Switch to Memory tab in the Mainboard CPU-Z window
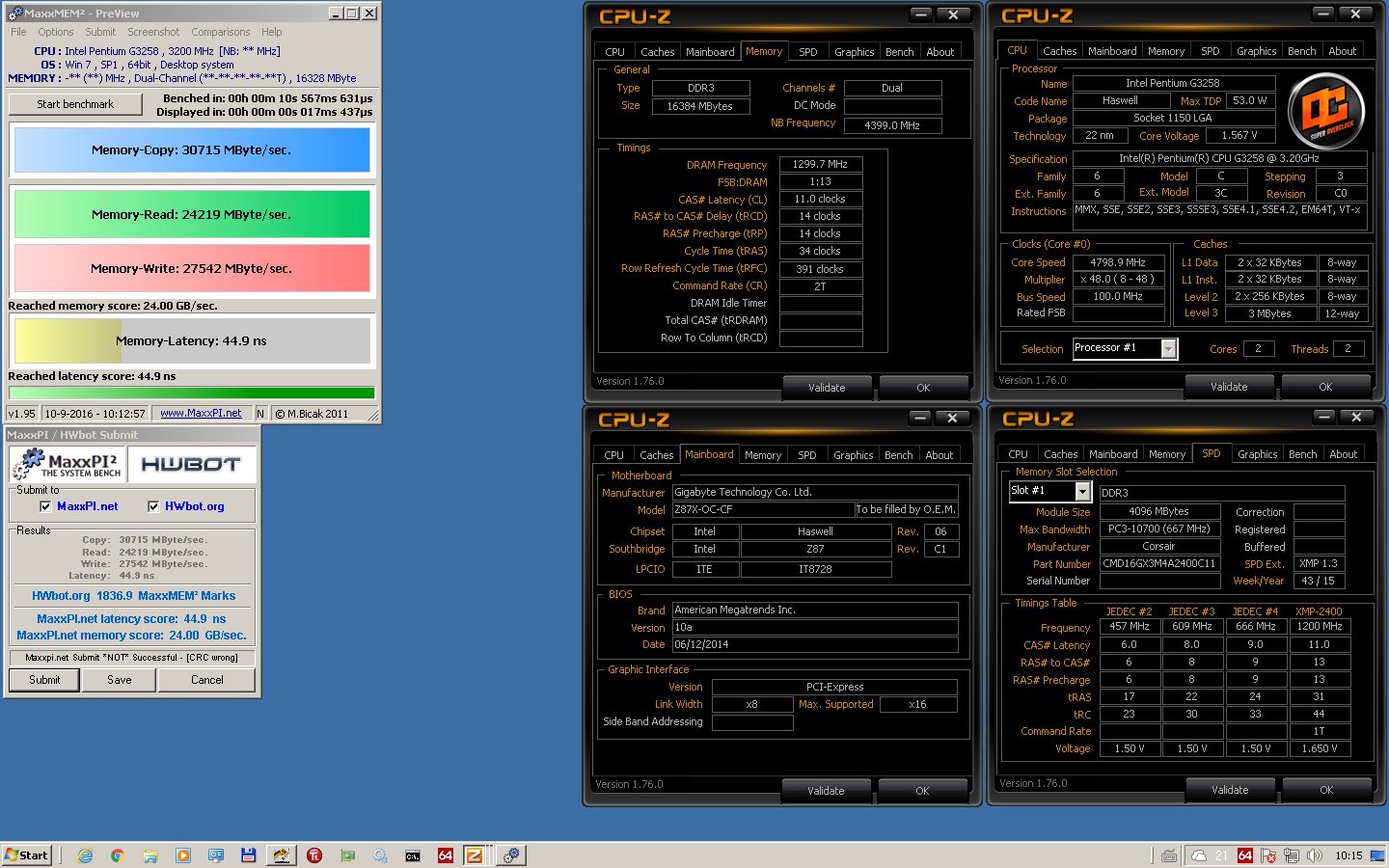 (763, 455)
